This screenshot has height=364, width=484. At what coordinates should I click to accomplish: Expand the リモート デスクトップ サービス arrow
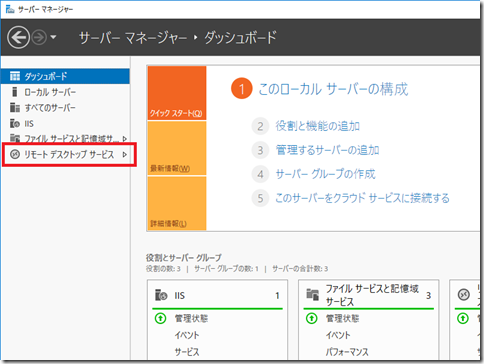click(125, 154)
